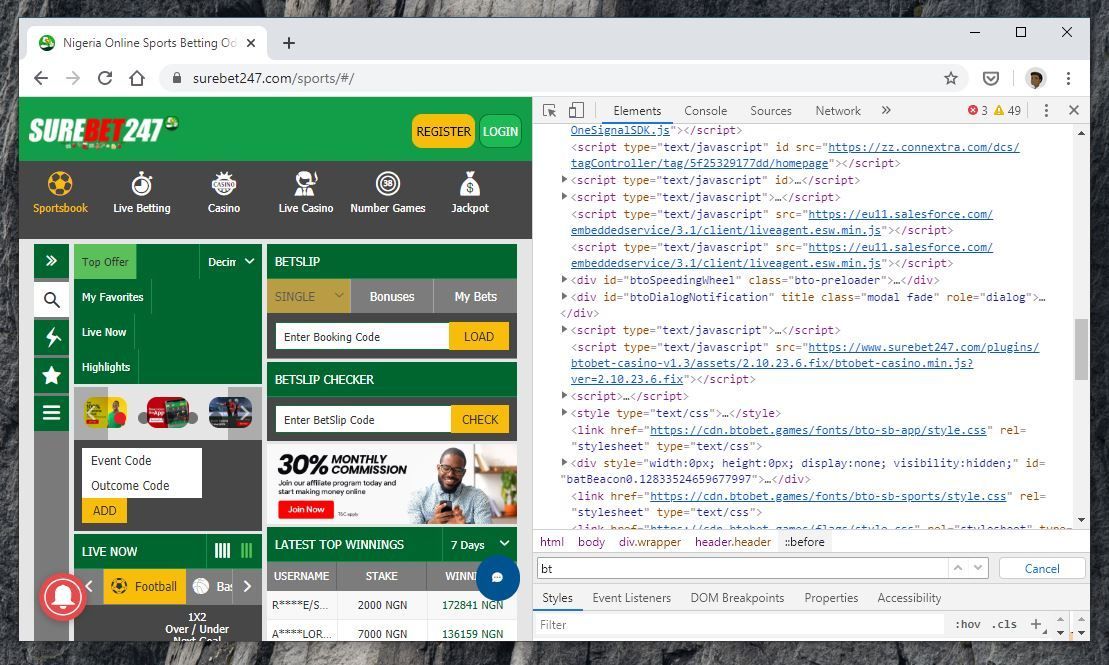The height and width of the screenshot is (665, 1109).
Task: Click the REGISTER button
Action: (x=443, y=131)
